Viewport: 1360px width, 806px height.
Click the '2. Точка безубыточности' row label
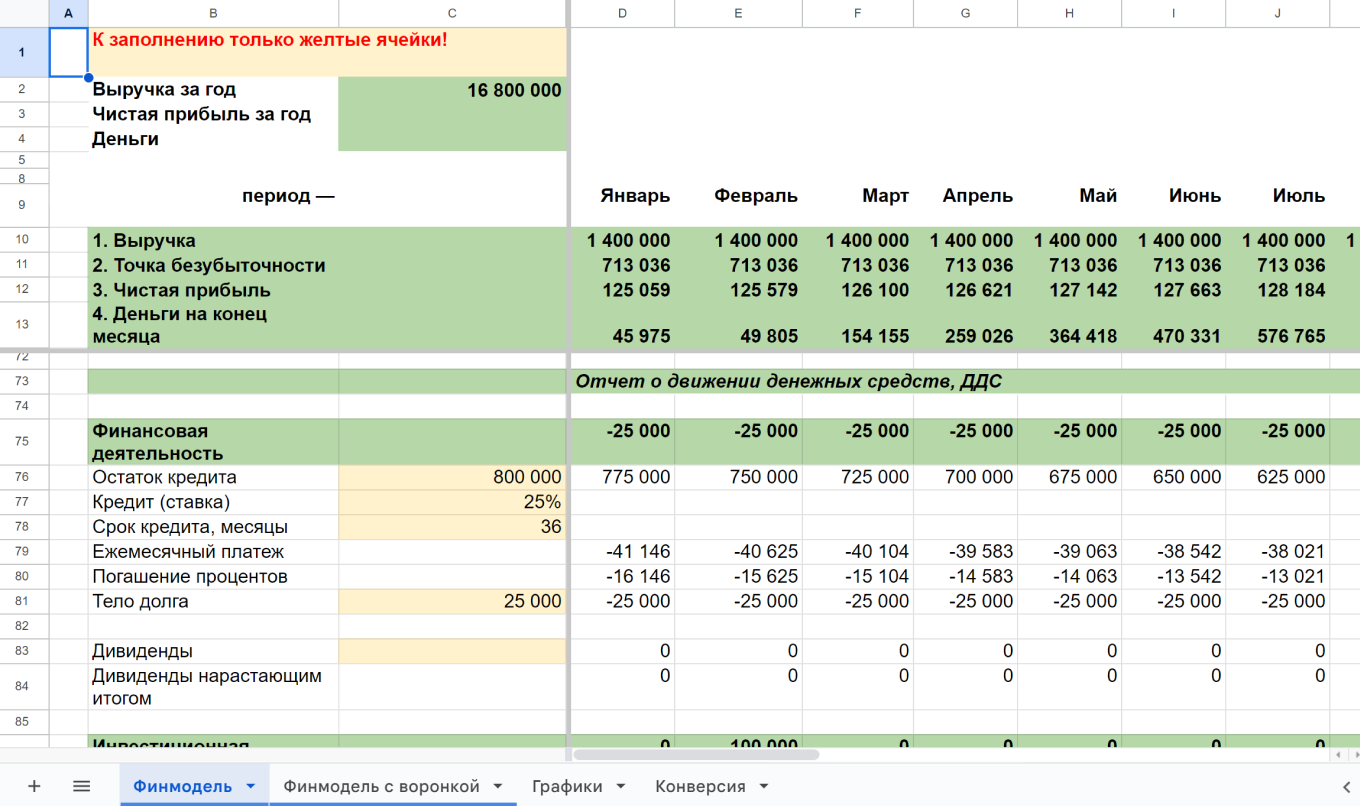coord(209,265)
